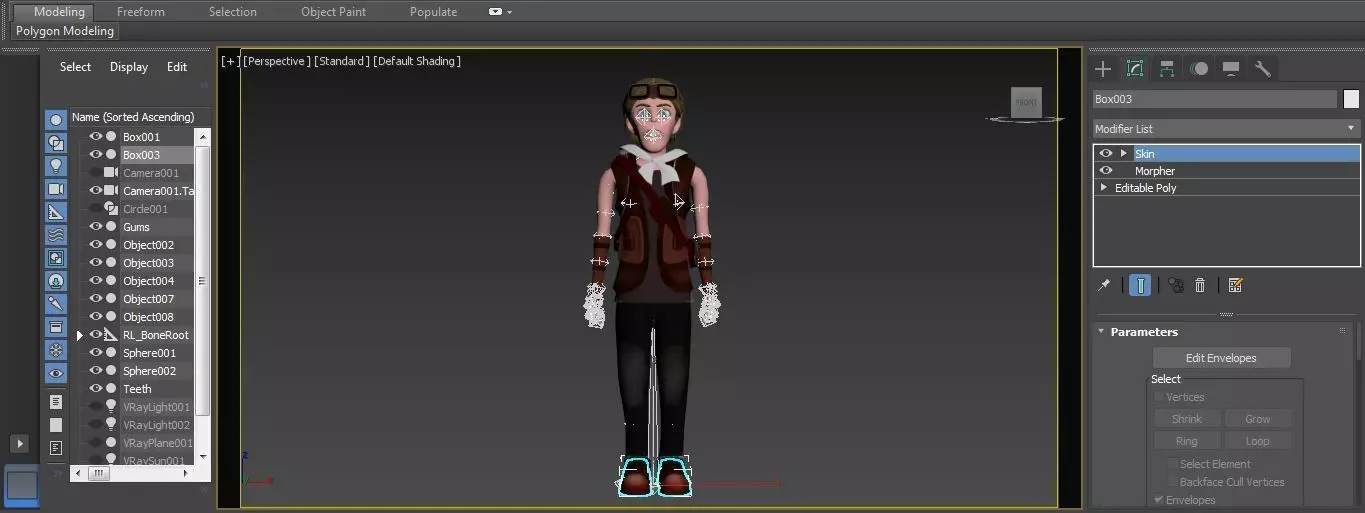Click the Box003 object name field
Viewport: 1365px width, 513px height.
click(1214, 99)
